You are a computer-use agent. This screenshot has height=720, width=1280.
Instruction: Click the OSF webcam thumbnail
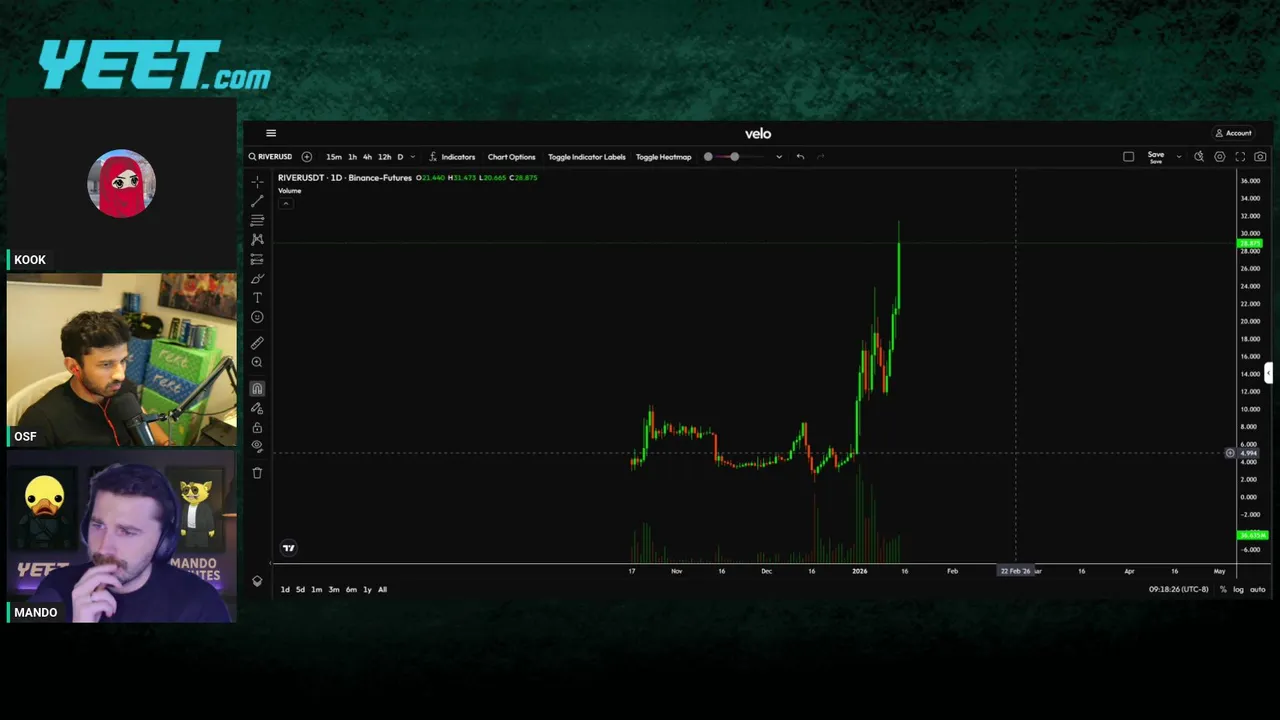(122, 359)
